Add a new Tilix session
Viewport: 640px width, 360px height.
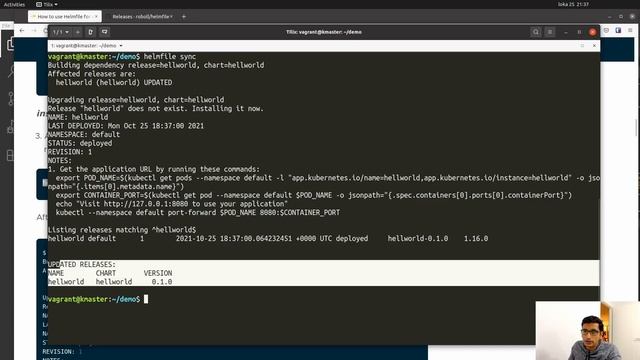pyautogui.click(x=78, y=32)
